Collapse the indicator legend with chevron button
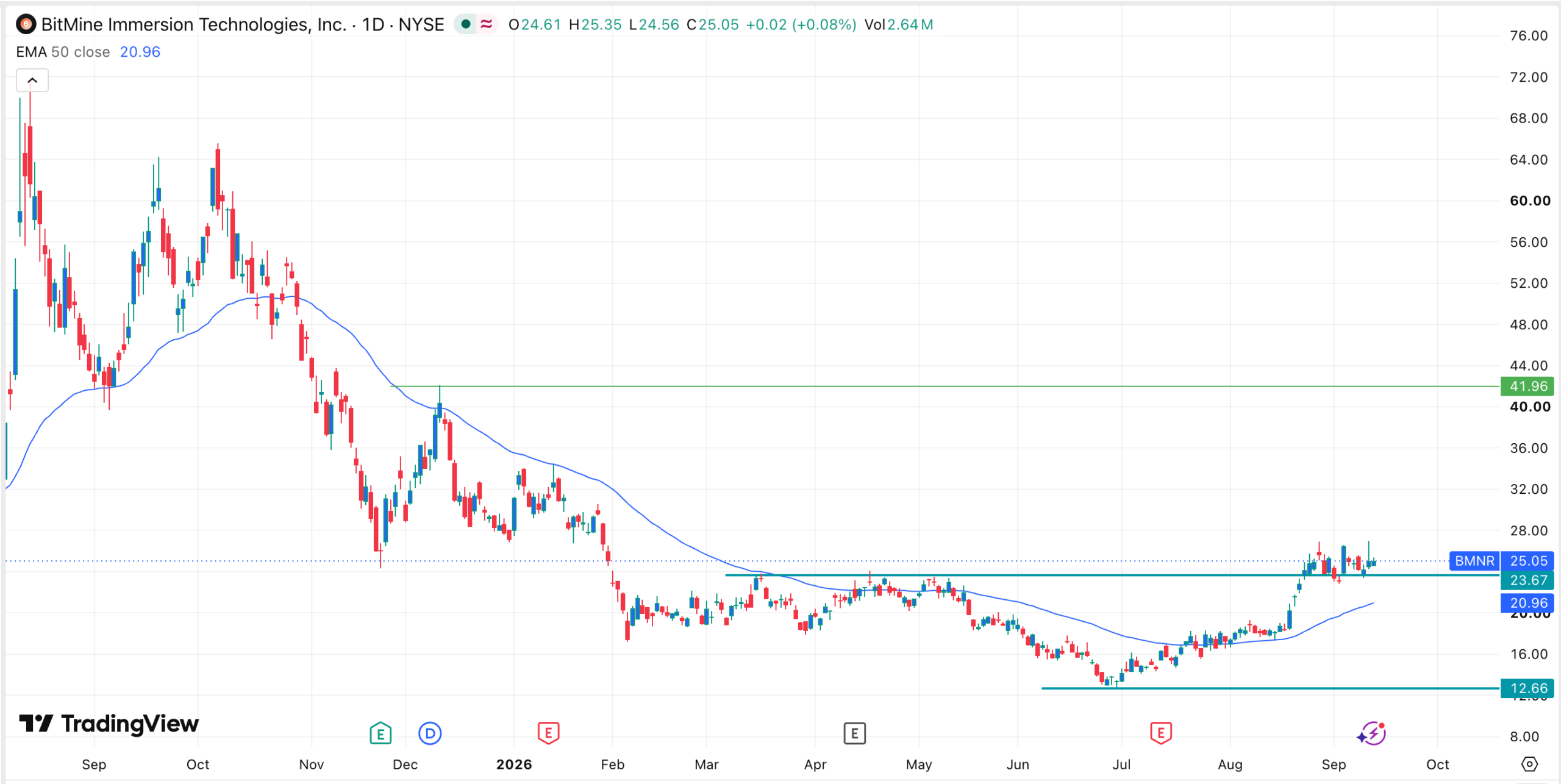 point(32,80)
